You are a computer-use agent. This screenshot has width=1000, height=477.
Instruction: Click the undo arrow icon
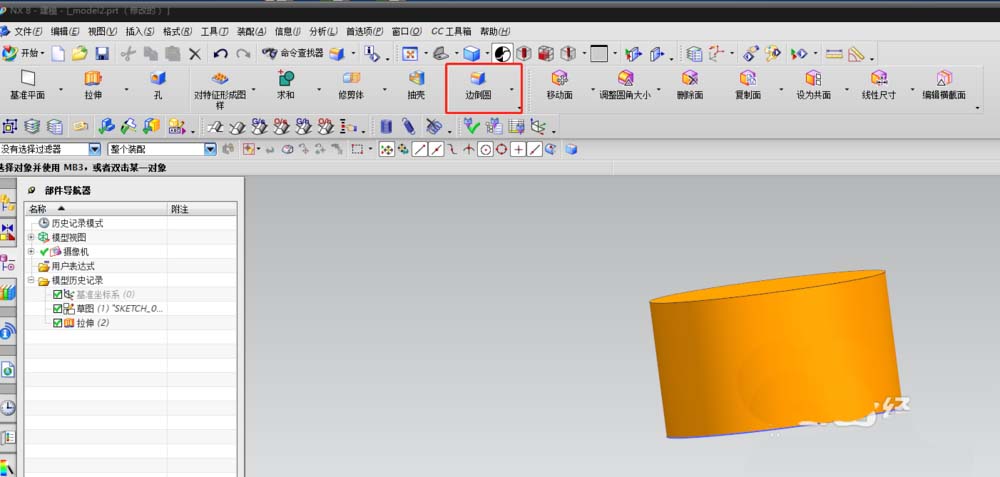click(221, 54)
